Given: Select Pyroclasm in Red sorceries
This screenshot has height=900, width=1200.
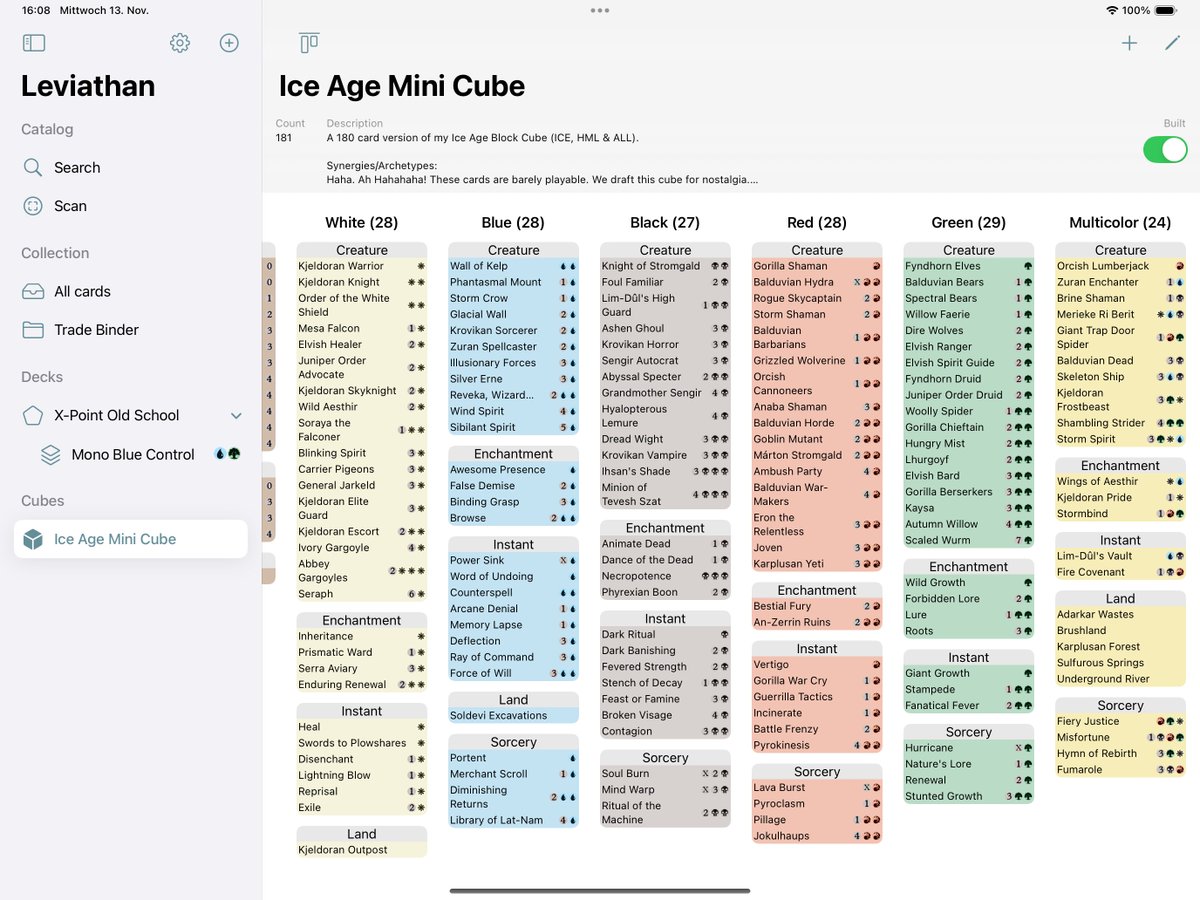Looking at the screenshot, I should click(x=817, y=803).
